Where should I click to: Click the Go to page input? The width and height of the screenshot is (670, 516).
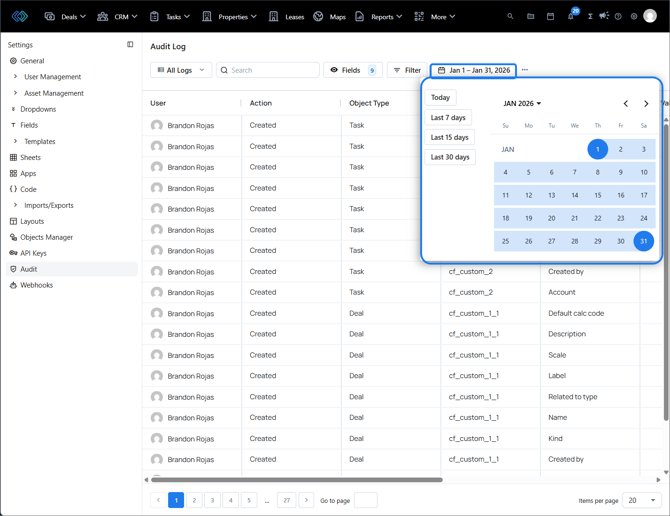coord(366,500)
